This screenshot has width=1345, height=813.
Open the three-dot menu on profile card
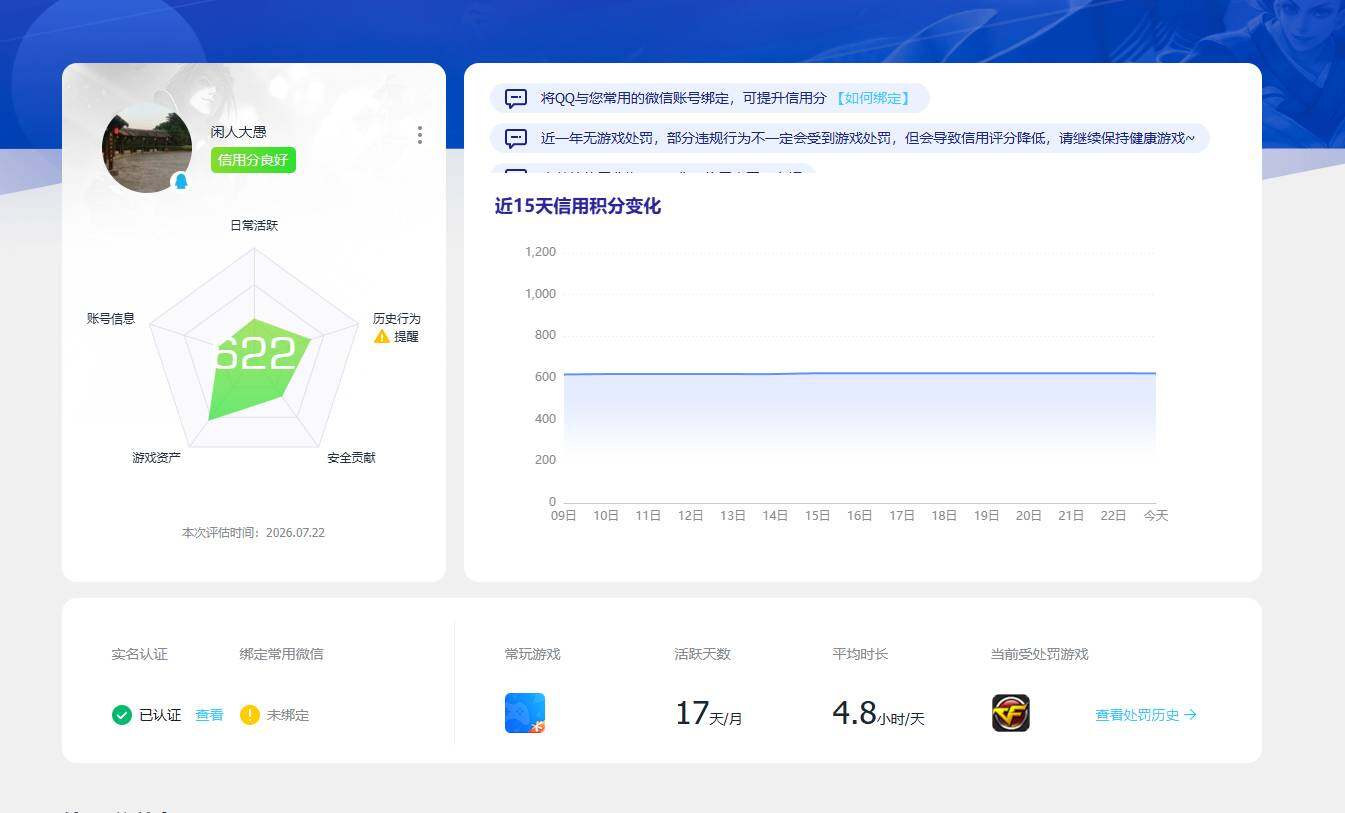(419, 135)
